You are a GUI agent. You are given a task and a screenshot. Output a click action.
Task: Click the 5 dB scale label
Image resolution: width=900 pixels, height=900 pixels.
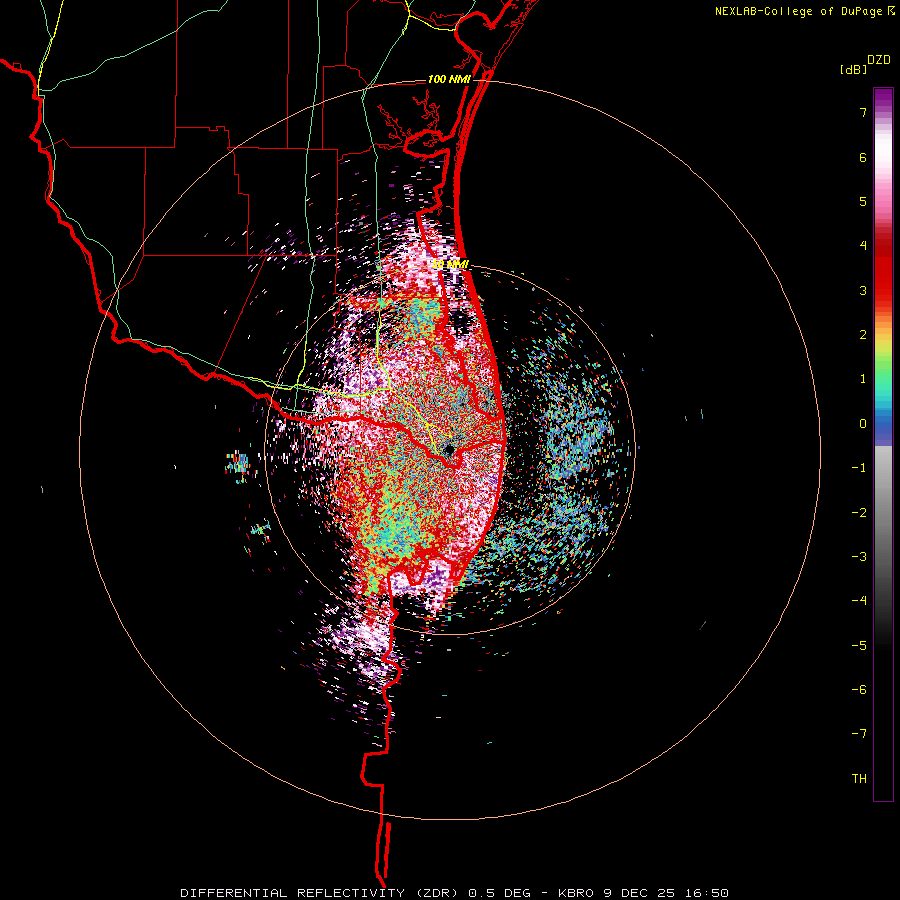[862, 201]
